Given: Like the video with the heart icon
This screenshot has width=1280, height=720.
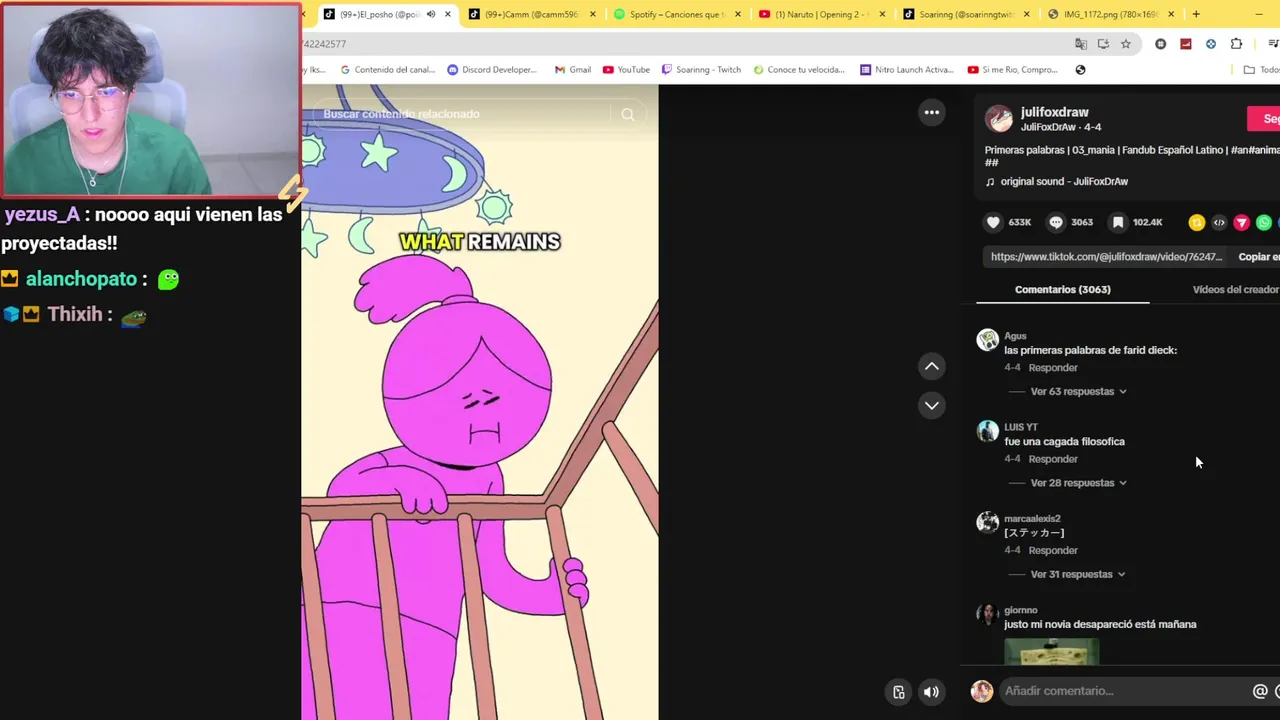Looking at the screenshot, I should pyautogui.click(x=993, y=222).
